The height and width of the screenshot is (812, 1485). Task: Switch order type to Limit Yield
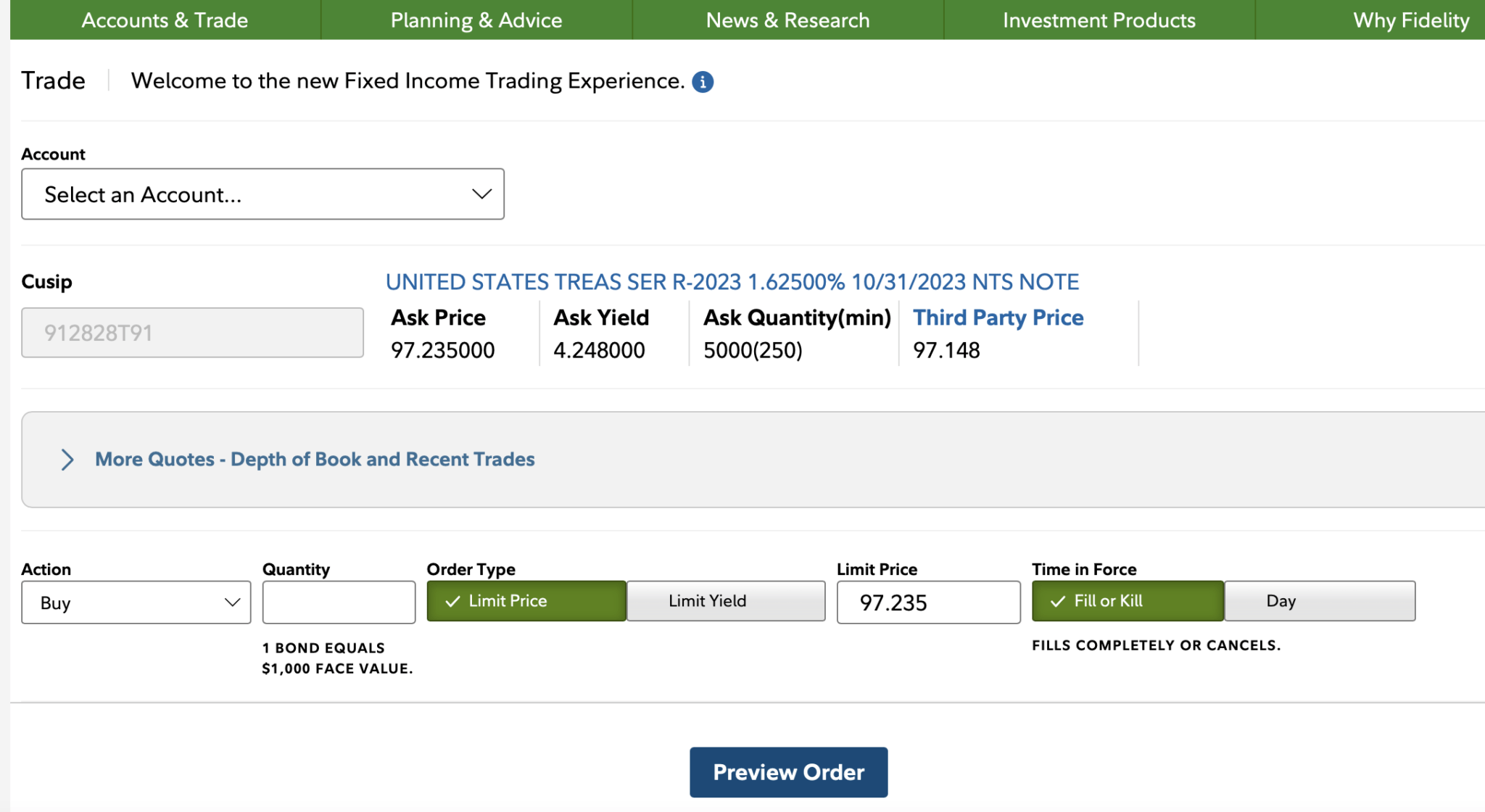[x=725, y=601]
